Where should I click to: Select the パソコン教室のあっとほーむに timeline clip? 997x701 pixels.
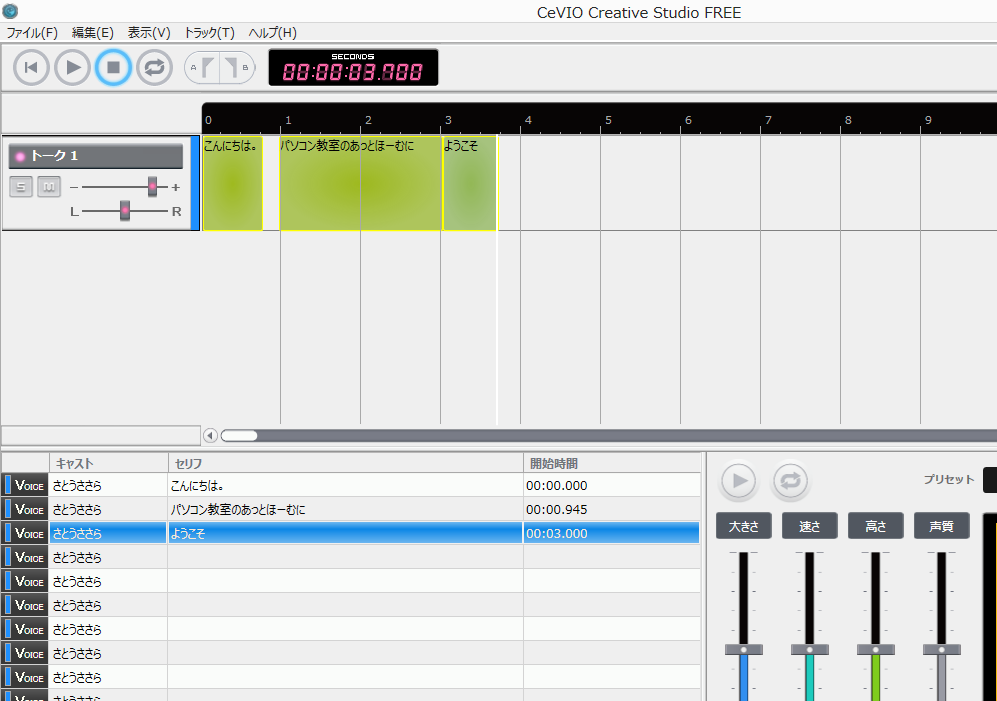point(361,183)
